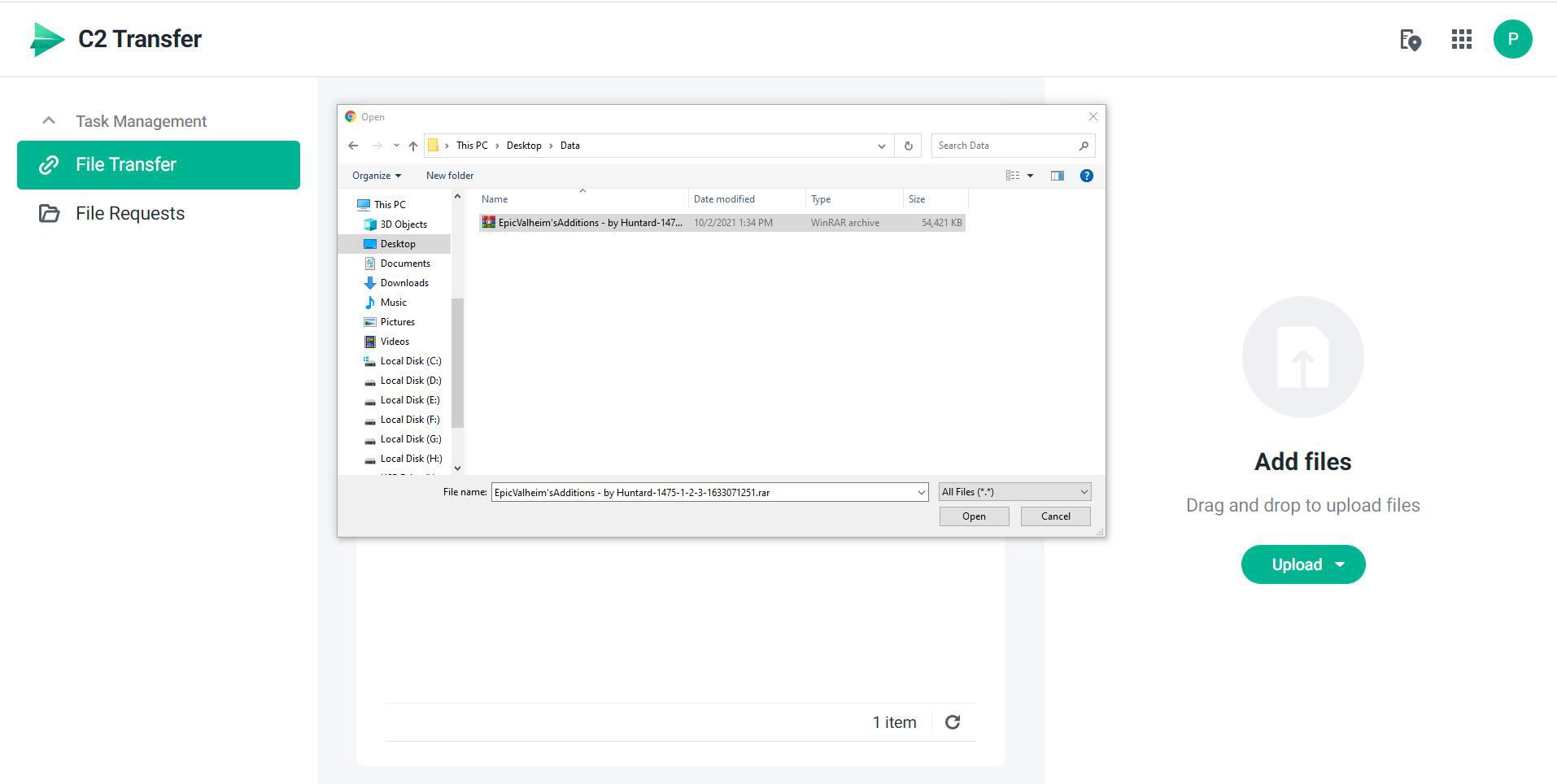Viewport: 1557px width, 784px height.
Task: Click the navigation pane vertical scrollbar
Action: coord(457,362)
